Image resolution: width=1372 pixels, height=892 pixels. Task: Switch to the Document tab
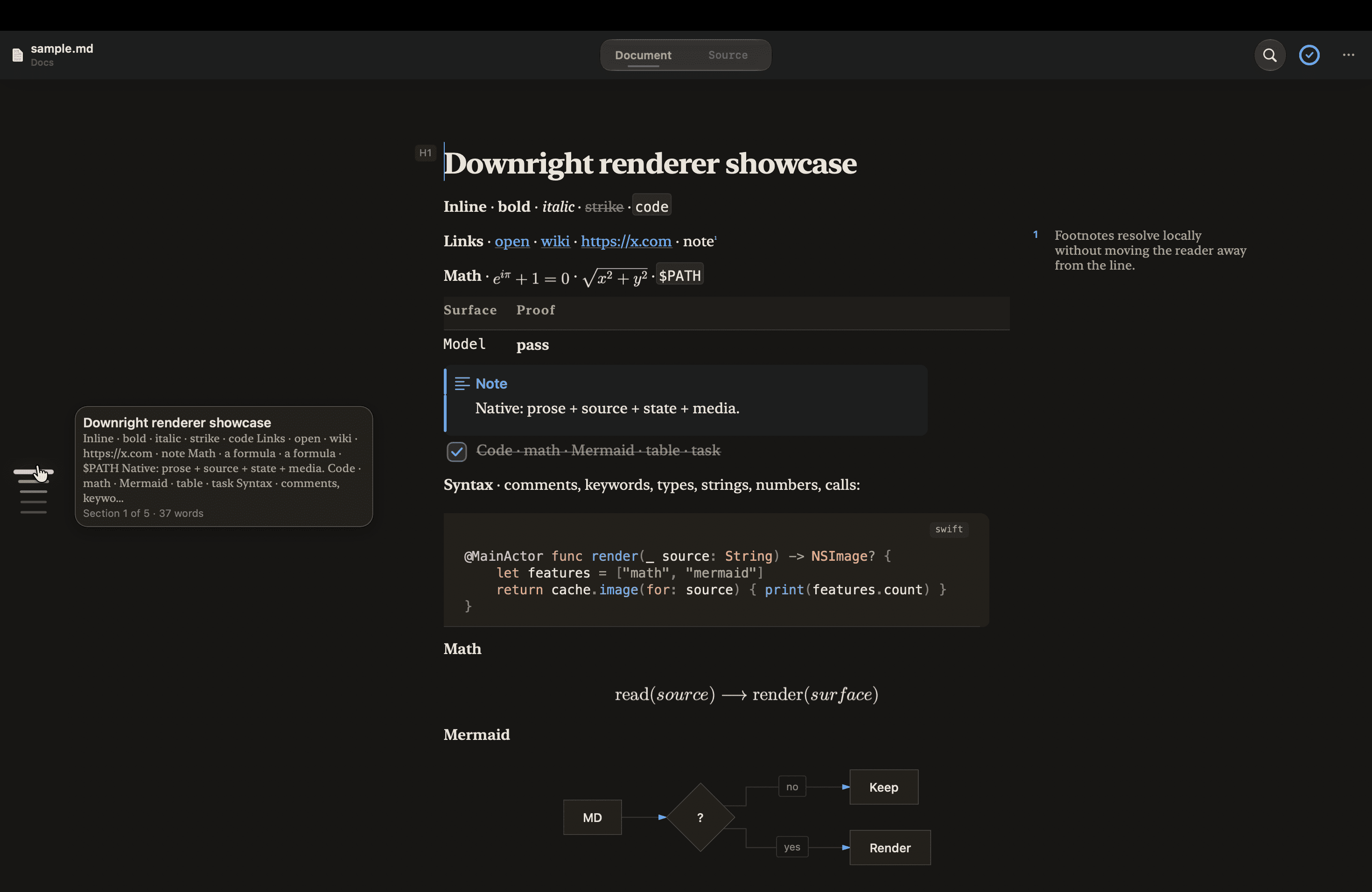tap(643, 56)
